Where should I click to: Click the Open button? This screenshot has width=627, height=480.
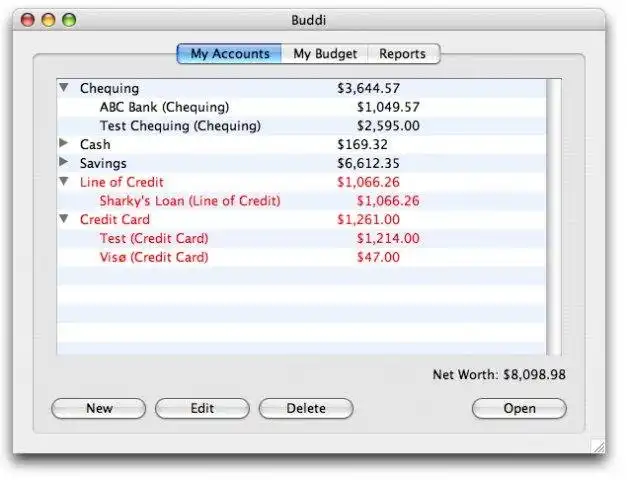519,408
